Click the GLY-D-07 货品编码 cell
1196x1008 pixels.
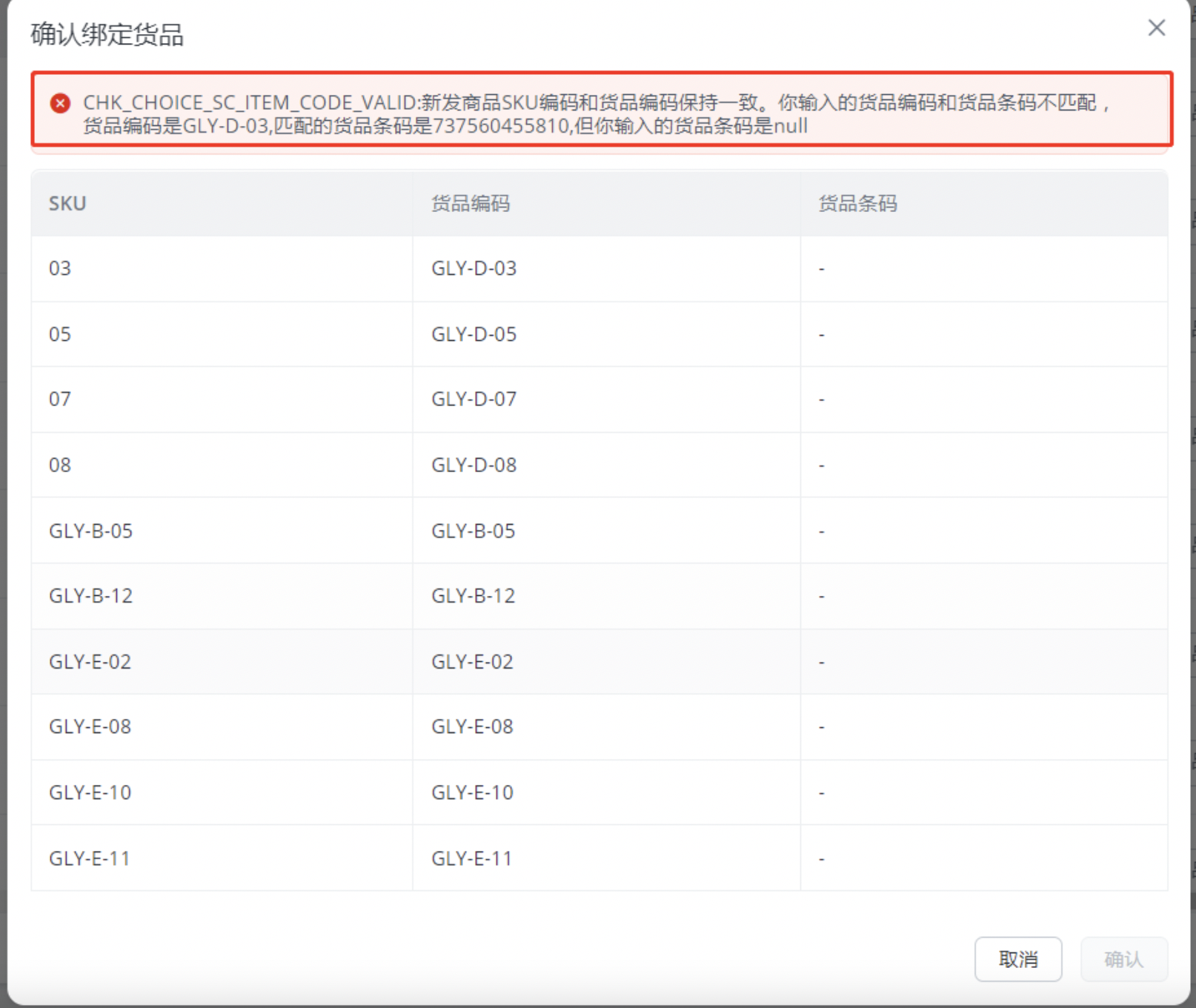pos(474,399)
